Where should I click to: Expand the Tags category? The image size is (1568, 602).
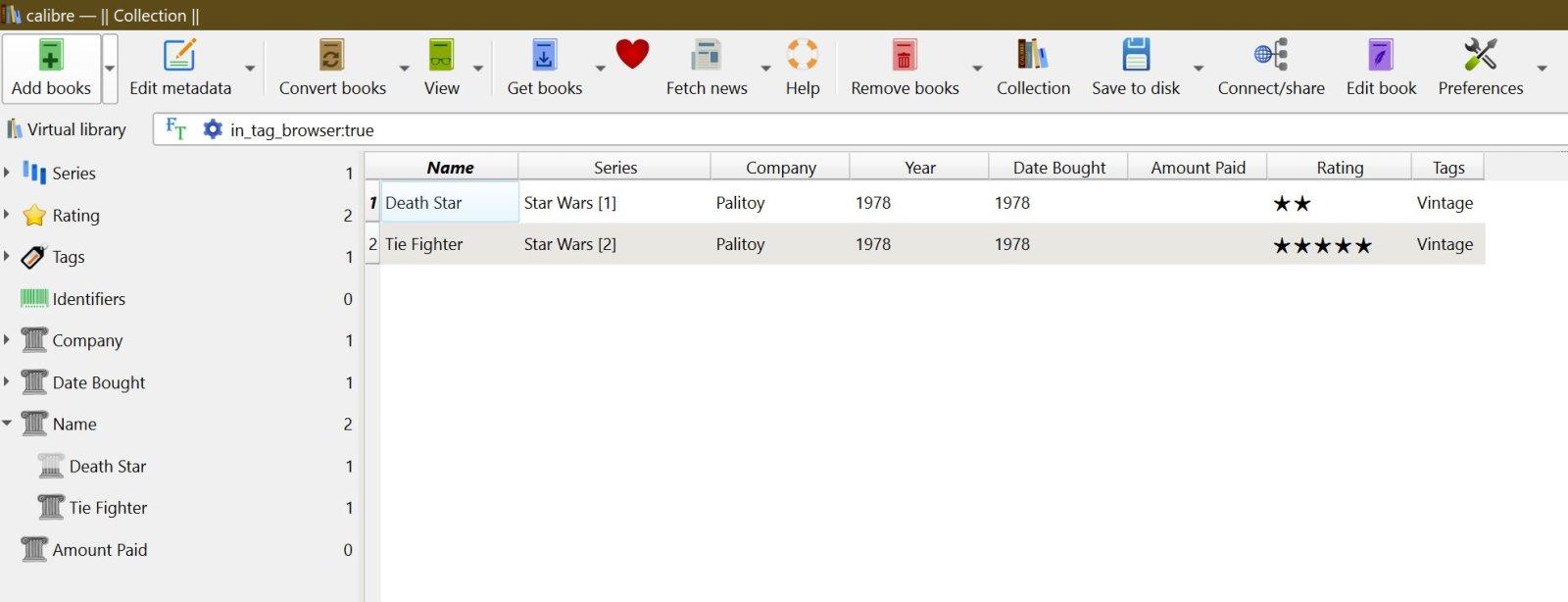7,256
